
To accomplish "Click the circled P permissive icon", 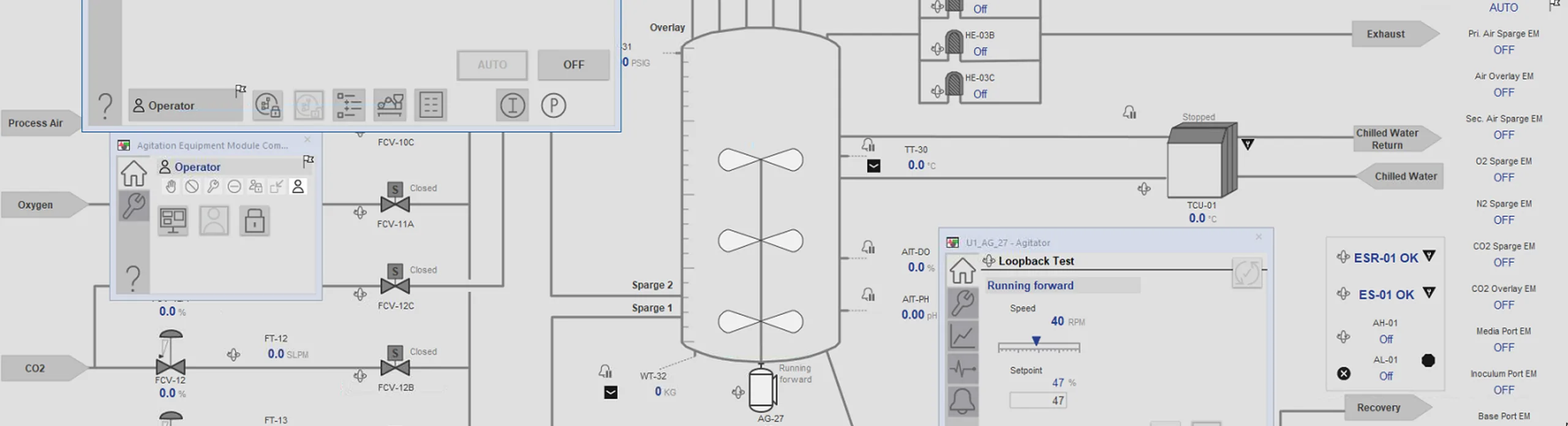I will (553, 105).
